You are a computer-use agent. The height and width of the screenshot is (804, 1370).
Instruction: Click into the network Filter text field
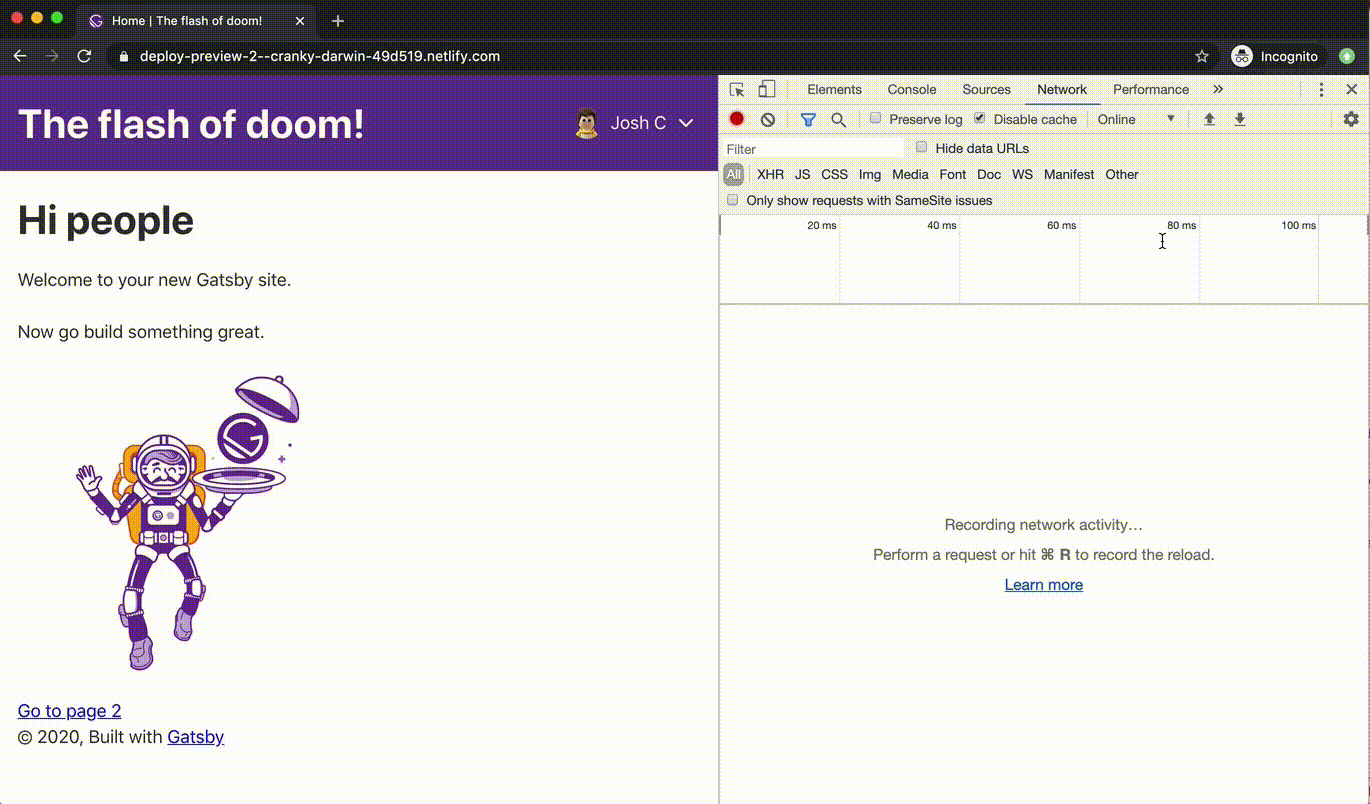click(813, 148)
